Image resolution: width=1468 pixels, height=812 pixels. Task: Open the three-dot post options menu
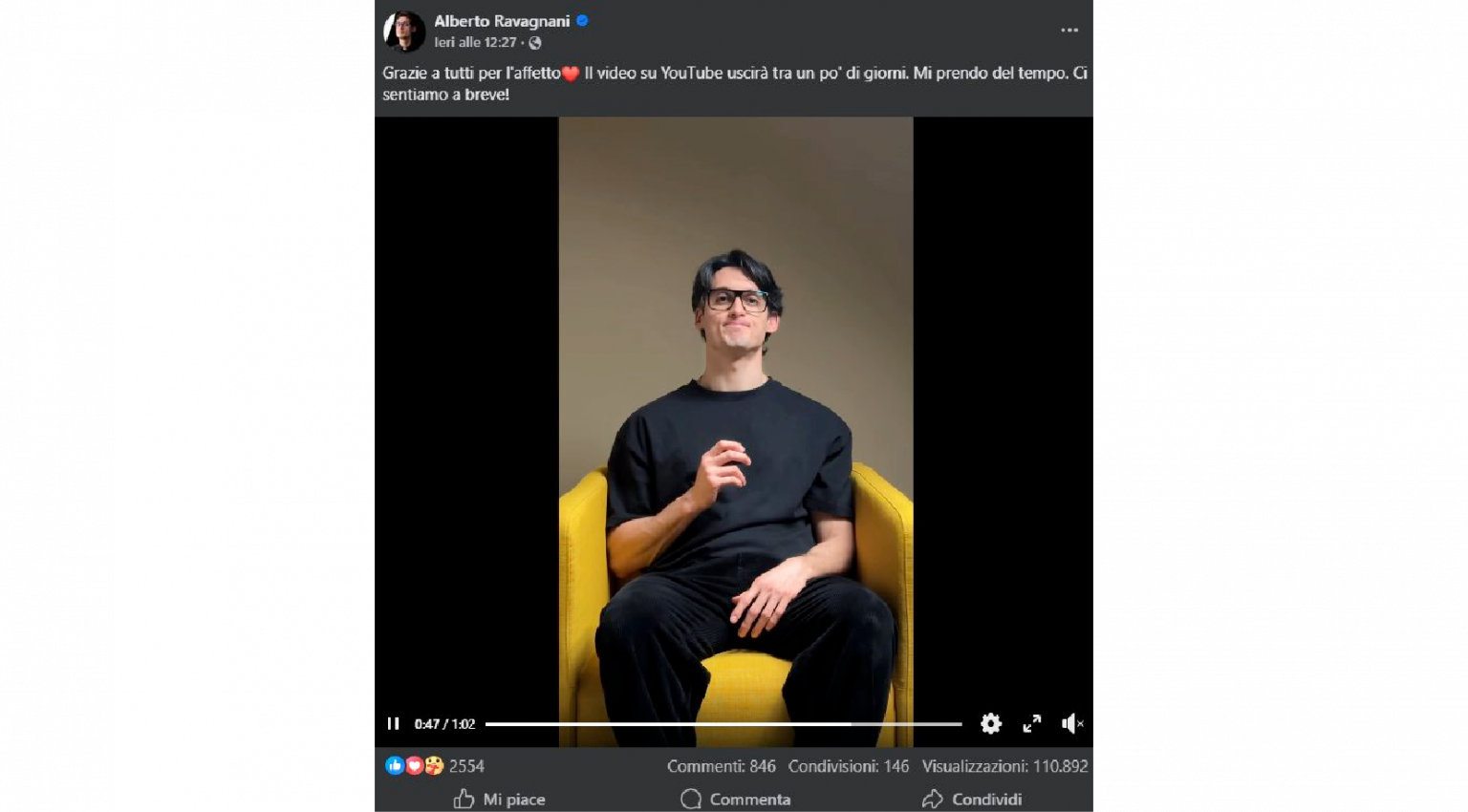pyautogui.click(x=1069, y=31)
